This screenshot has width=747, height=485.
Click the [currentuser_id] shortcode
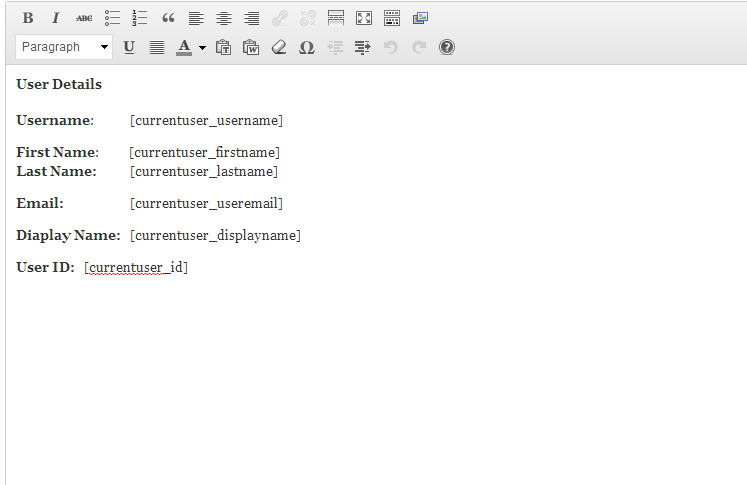pos(136,268)
